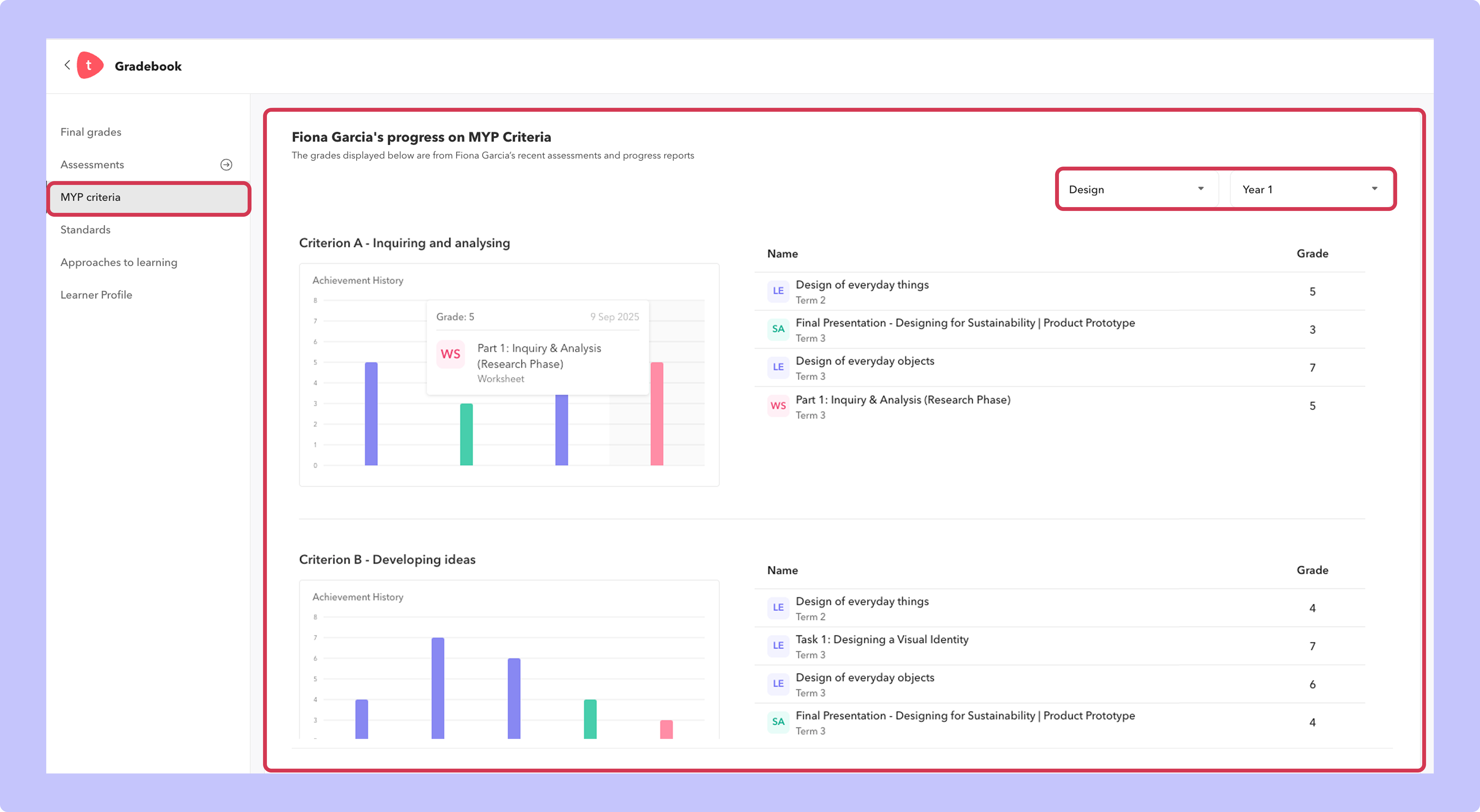Open Criterion A Design of everyday objects assessment
Screen dimensions: 1480x812
(865, 361)
